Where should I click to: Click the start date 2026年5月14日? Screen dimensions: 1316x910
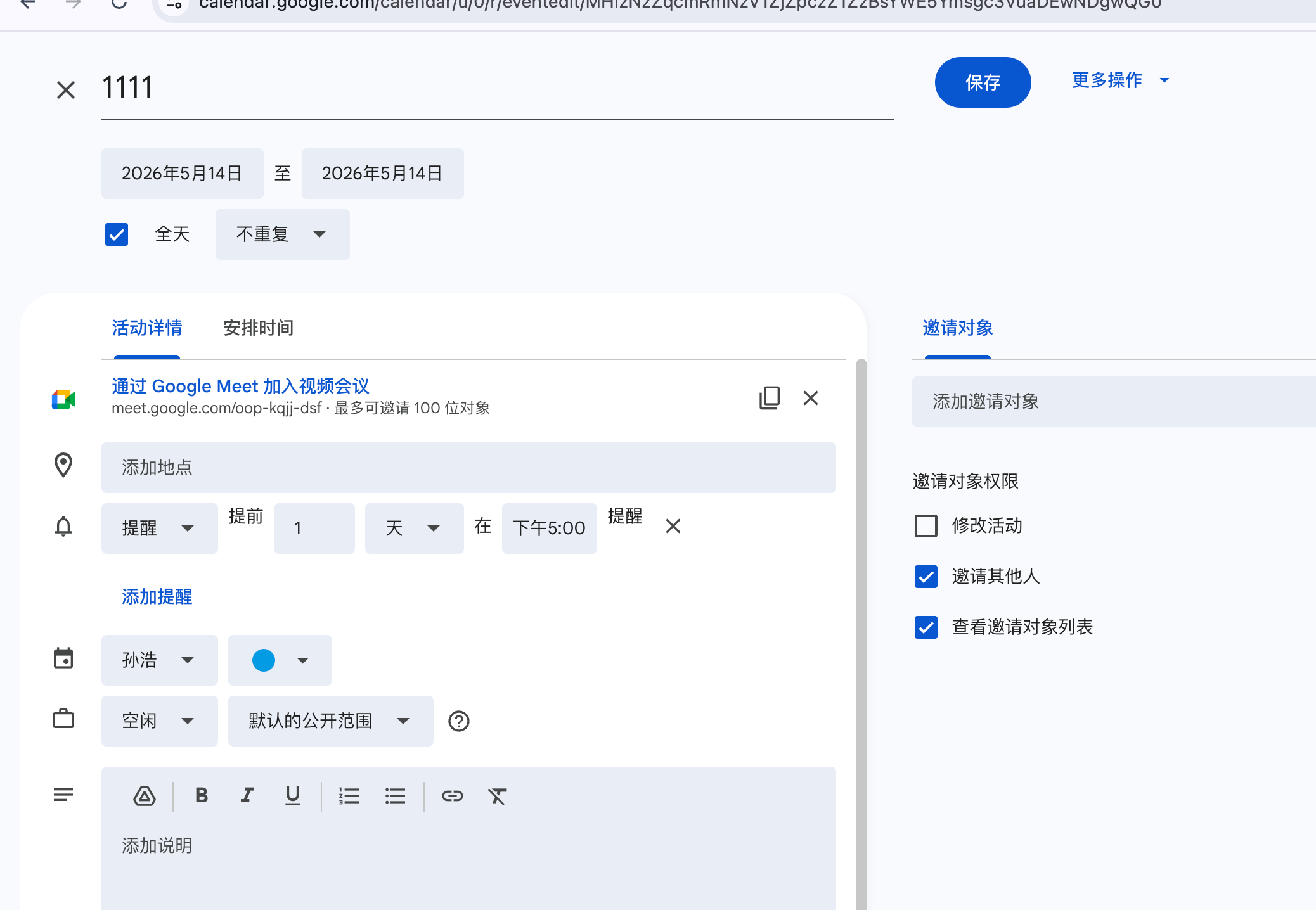click(x=183, y=174)
